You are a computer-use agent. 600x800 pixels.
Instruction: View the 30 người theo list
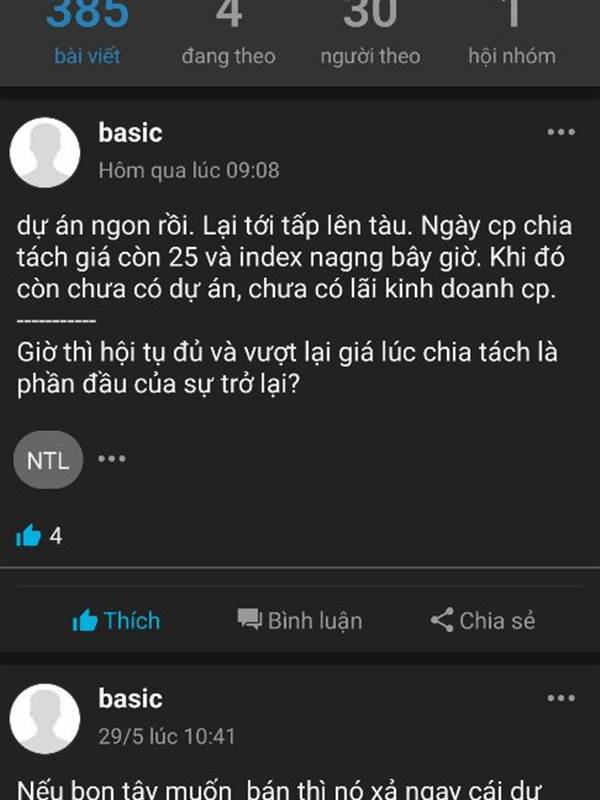[x=370, y=34]
